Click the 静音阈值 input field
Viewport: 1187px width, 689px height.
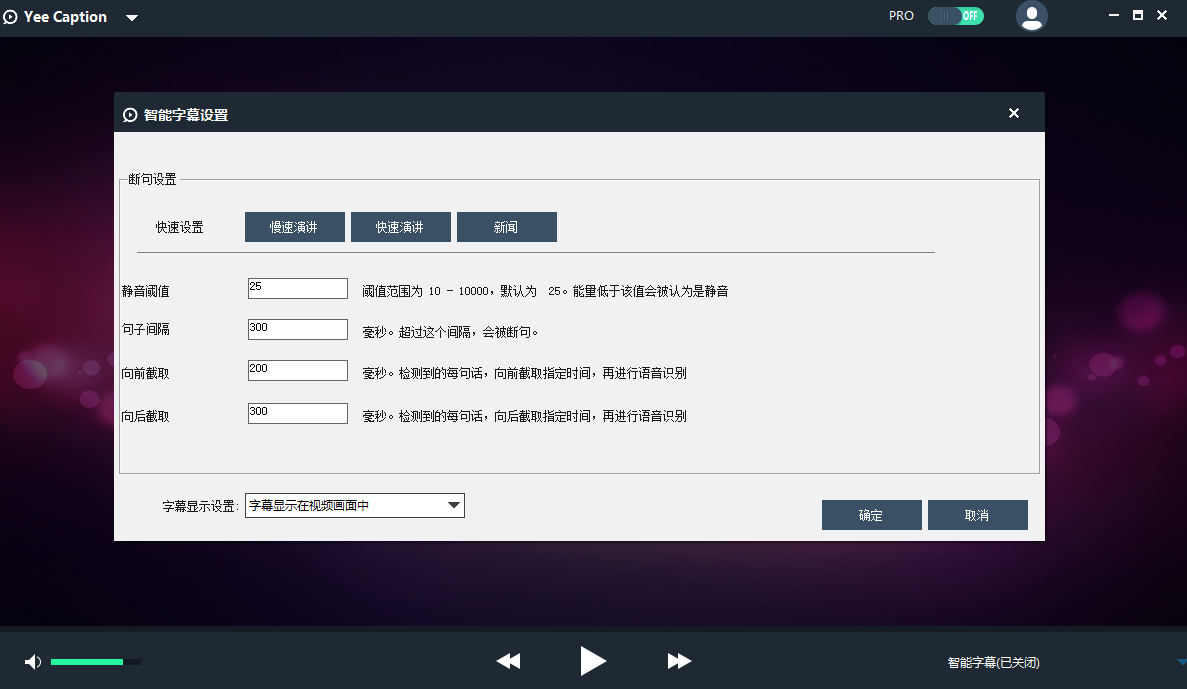[297, 288]
